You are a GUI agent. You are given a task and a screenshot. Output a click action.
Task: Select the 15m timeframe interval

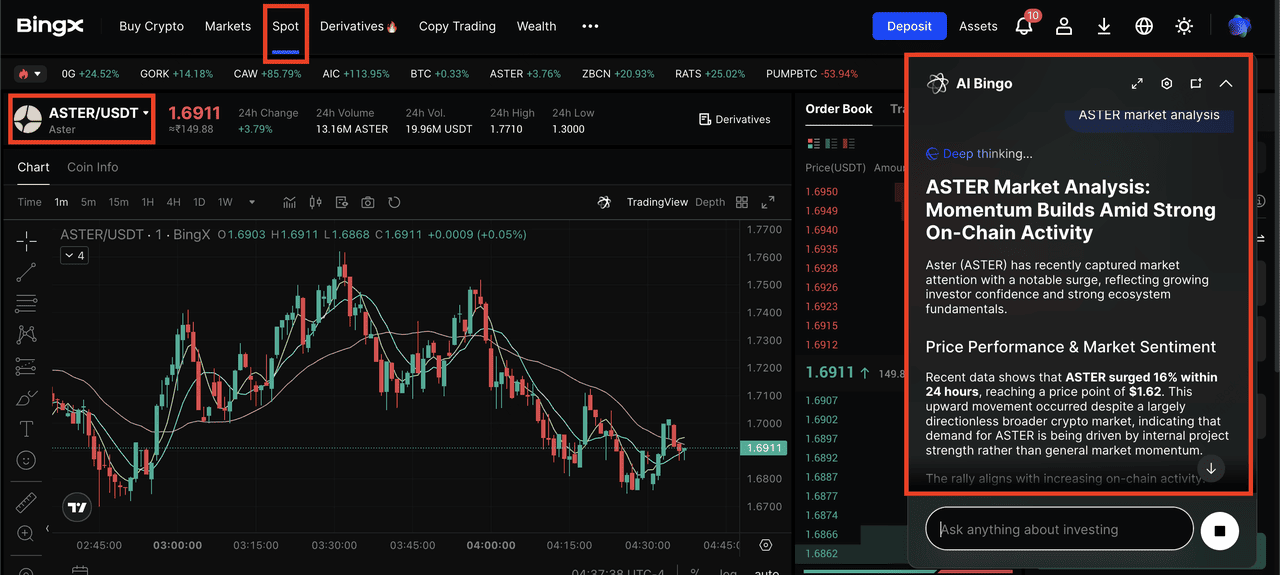coord(118,202)
